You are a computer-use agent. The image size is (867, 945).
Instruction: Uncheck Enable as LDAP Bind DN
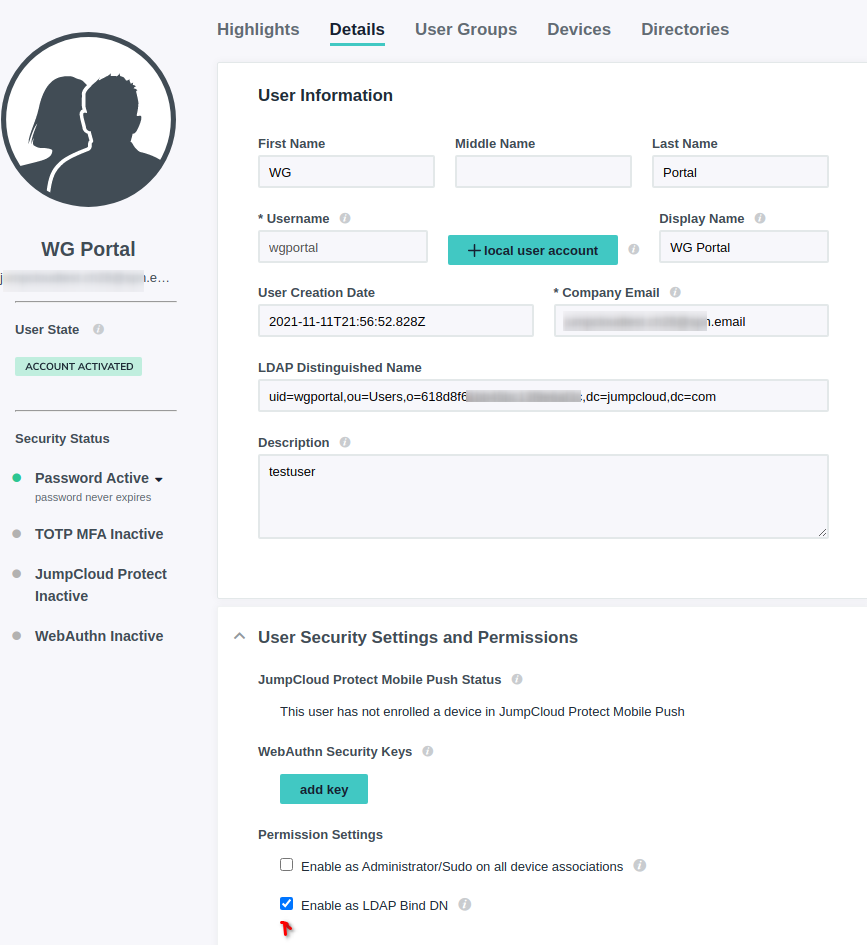[286, 903]
